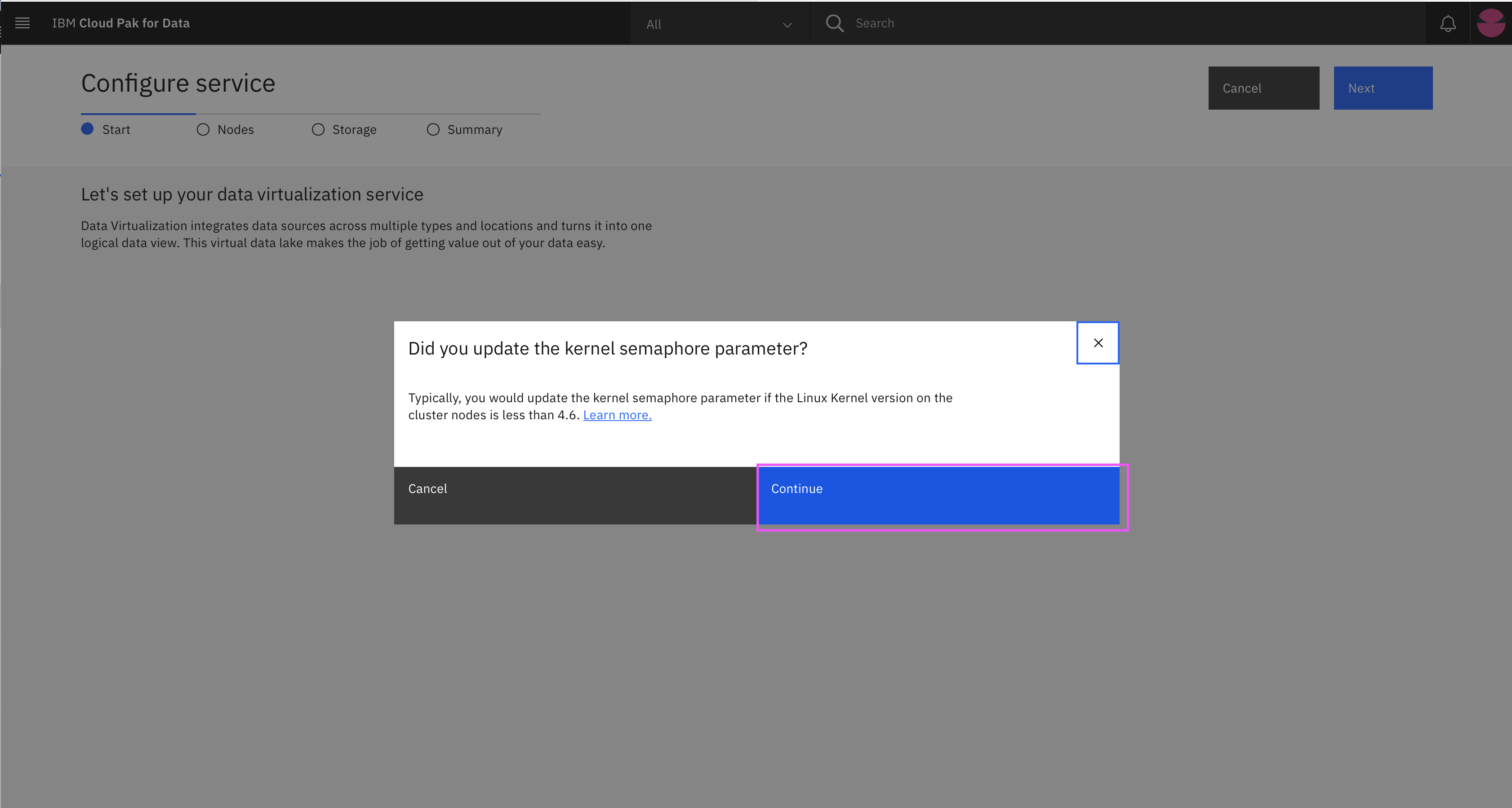The height and width of the screenshot is (808, 1512).
Task: Click Cancel in the dialog
Action: tap(575, 495)
